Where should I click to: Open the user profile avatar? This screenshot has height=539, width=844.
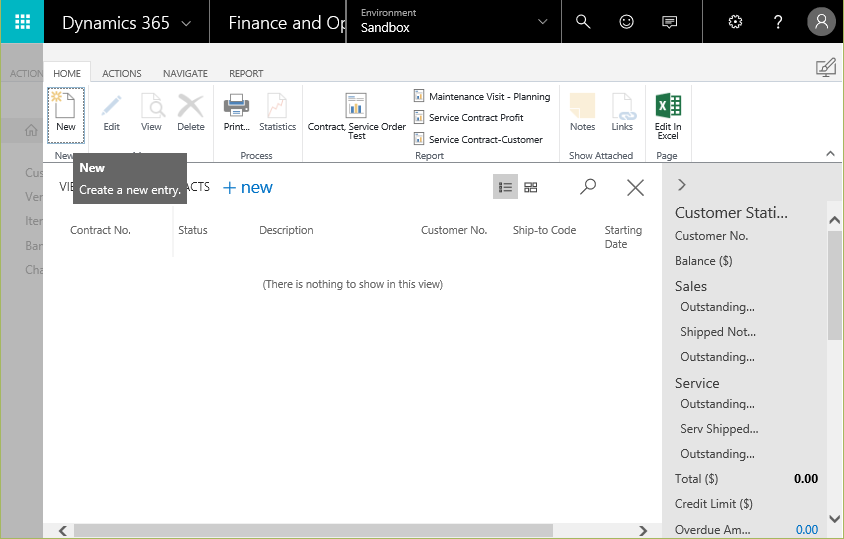[821, 22]
